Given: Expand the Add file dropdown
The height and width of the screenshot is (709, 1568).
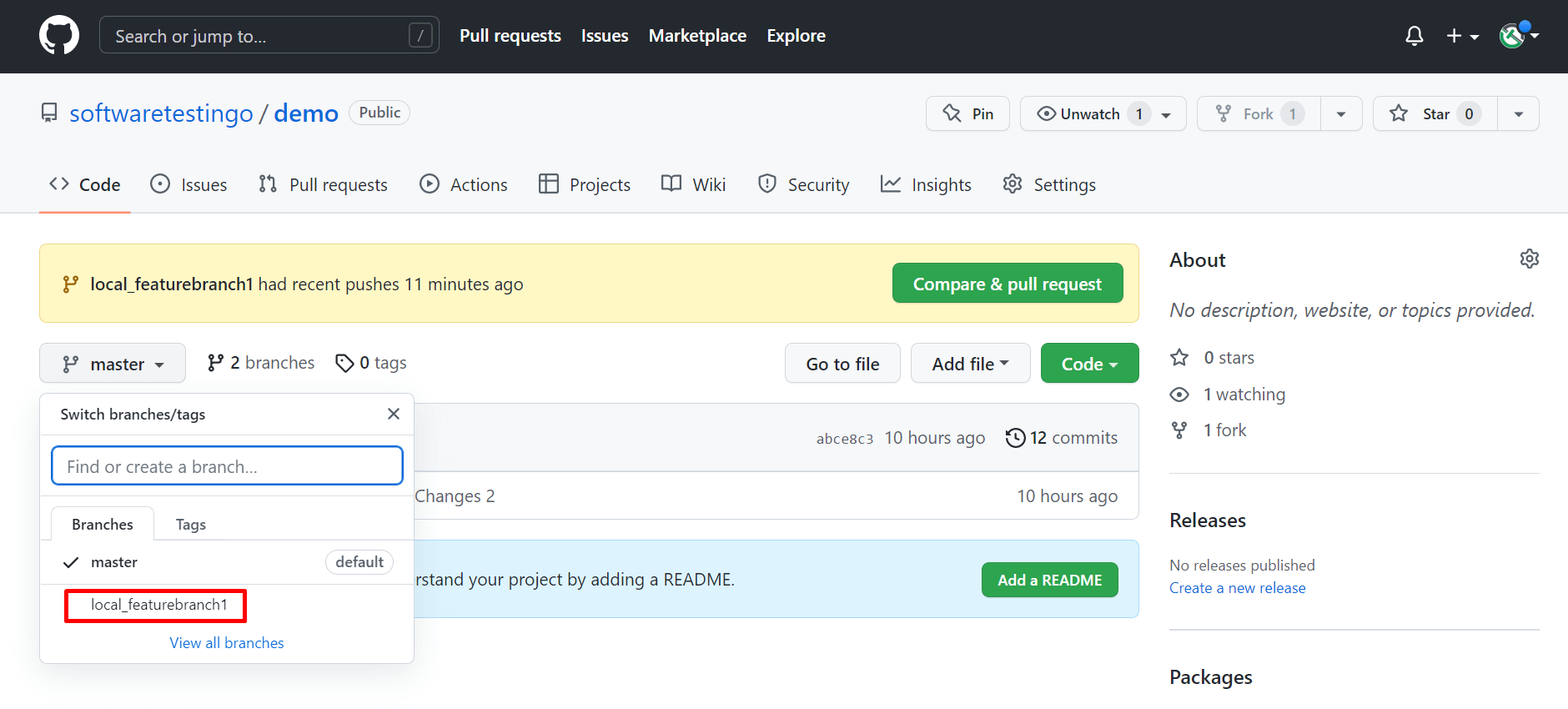Looking at the screenshot, I should 971,364.
